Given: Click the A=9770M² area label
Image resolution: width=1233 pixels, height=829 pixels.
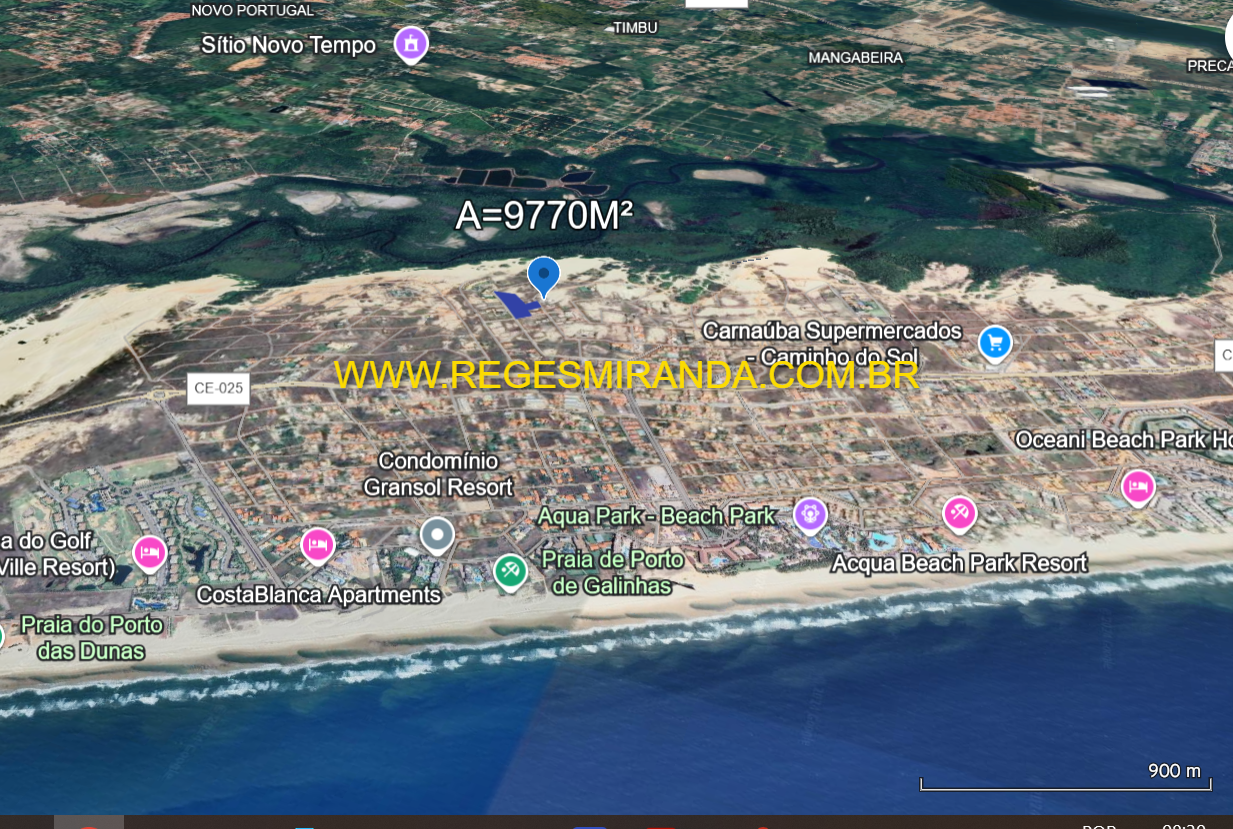Looking at the screenshot, I should (545, 216).
